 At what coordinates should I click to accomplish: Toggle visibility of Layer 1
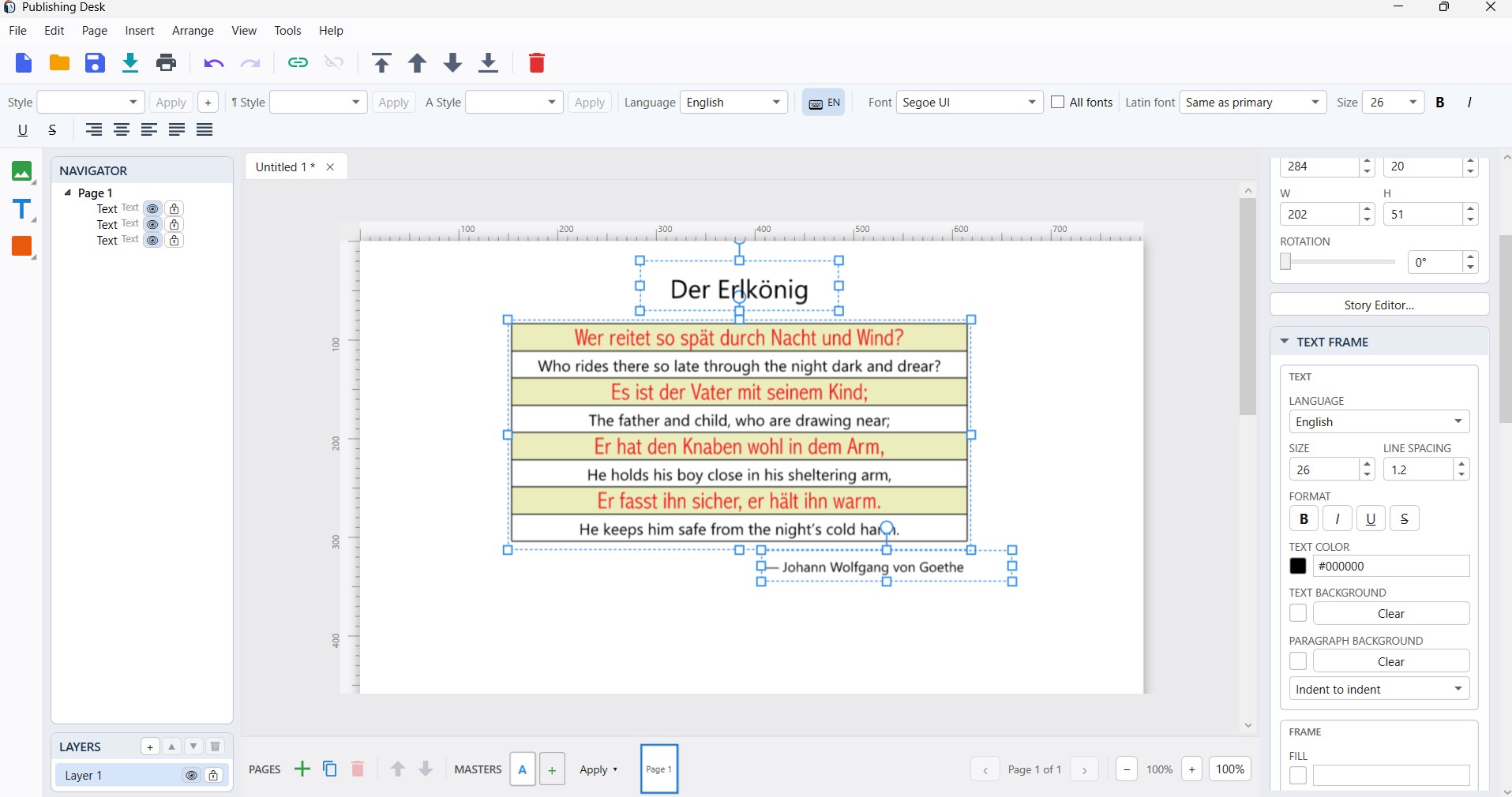(191, 776)
